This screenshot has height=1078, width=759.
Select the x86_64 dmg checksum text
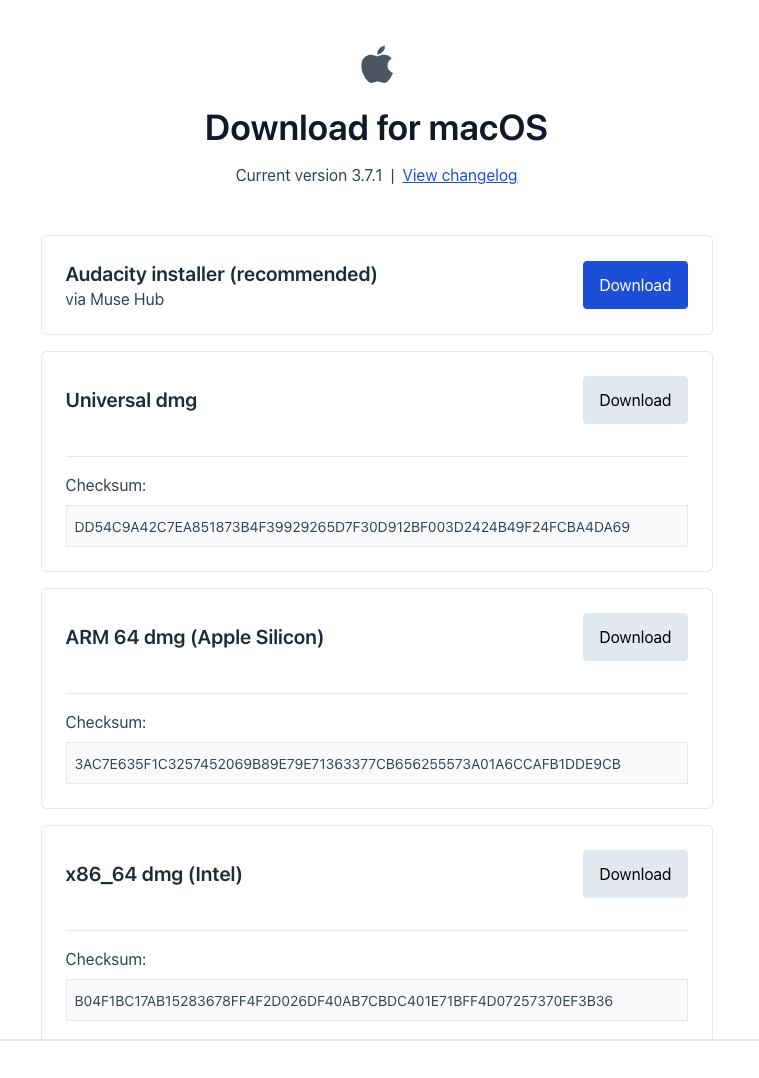pyautogui.click(x=376, y=999)
